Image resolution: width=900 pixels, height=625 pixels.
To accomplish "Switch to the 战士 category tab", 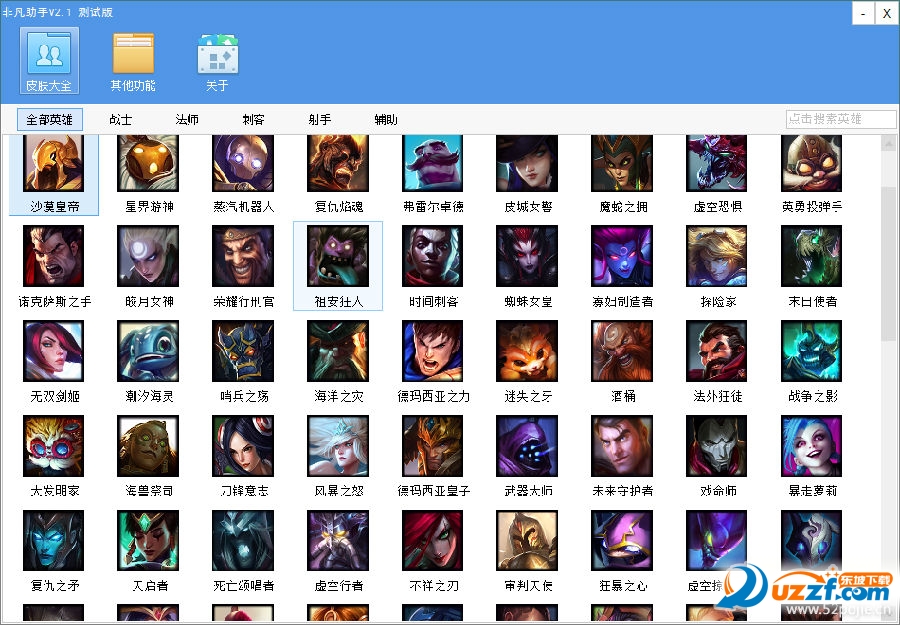I will pyautogui.click(x=120, y=119).
